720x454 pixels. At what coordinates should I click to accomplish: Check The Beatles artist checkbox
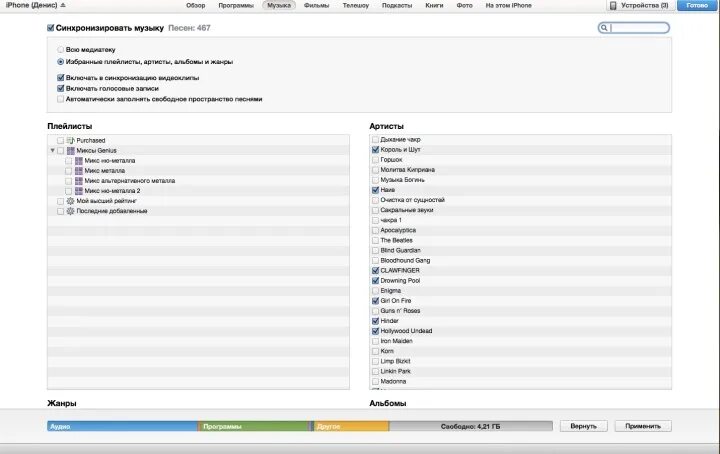click(x=375, y=241)
